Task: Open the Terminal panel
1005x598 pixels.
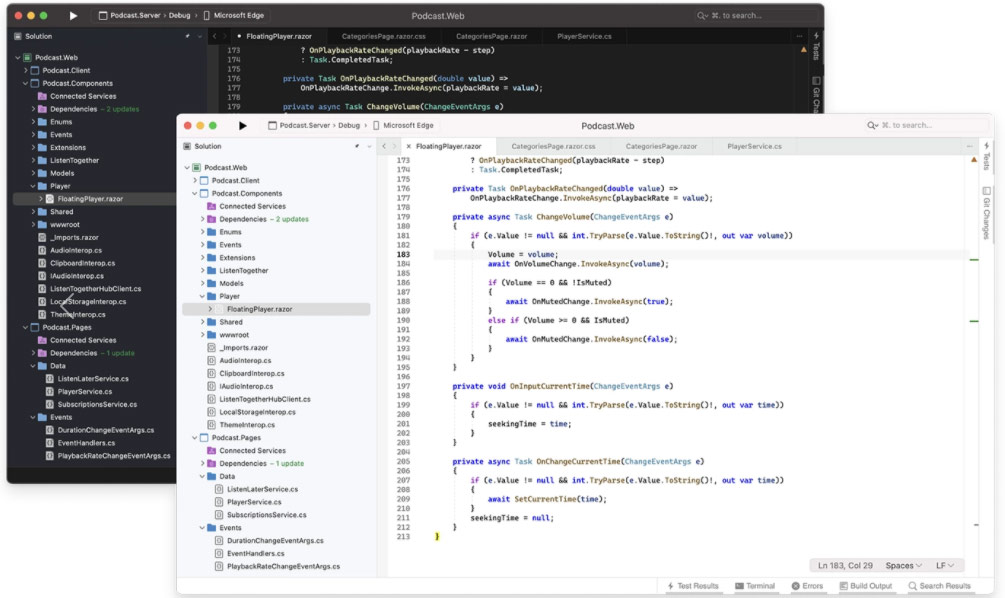Action: pyautogui.click(x=755, y=586)
